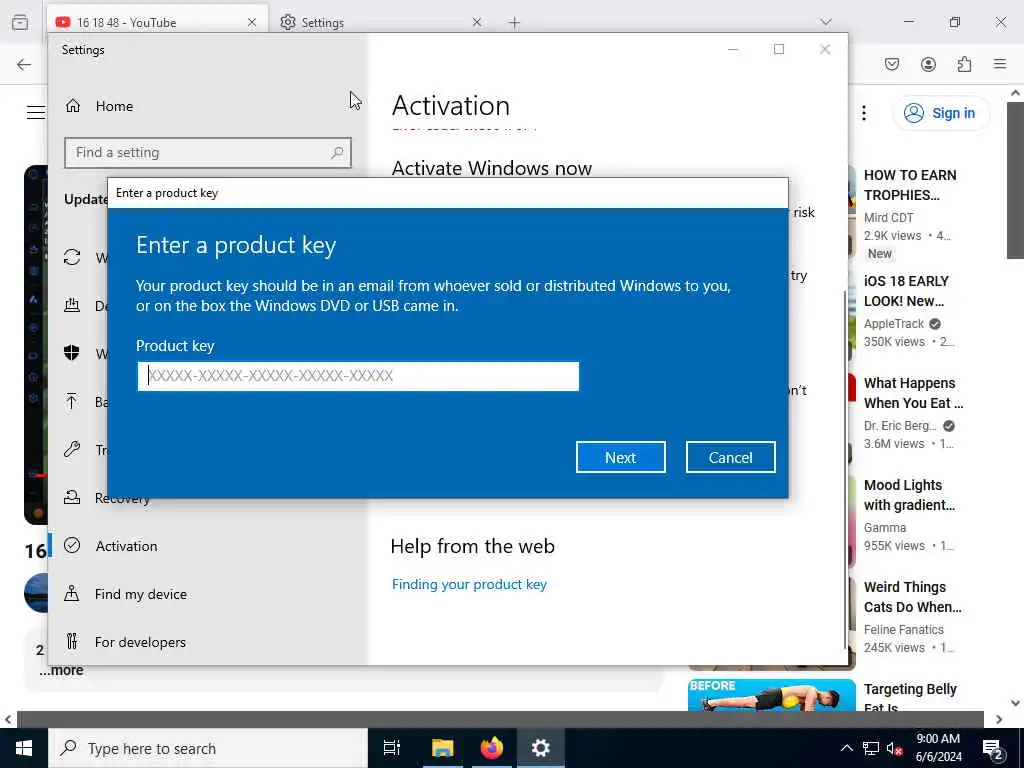
Task: Click the Windows Update sync icon in sidebar
Action: tap(72, 257)
